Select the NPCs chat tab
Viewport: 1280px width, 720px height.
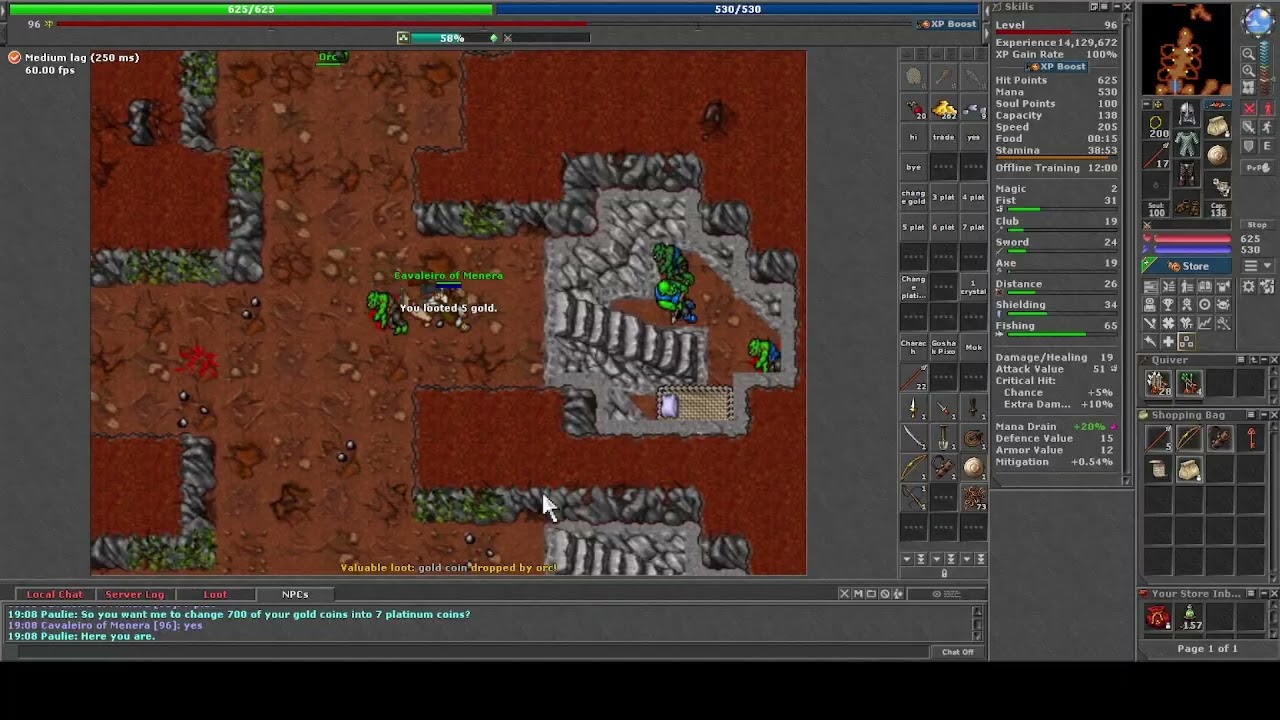click(295, 594)
